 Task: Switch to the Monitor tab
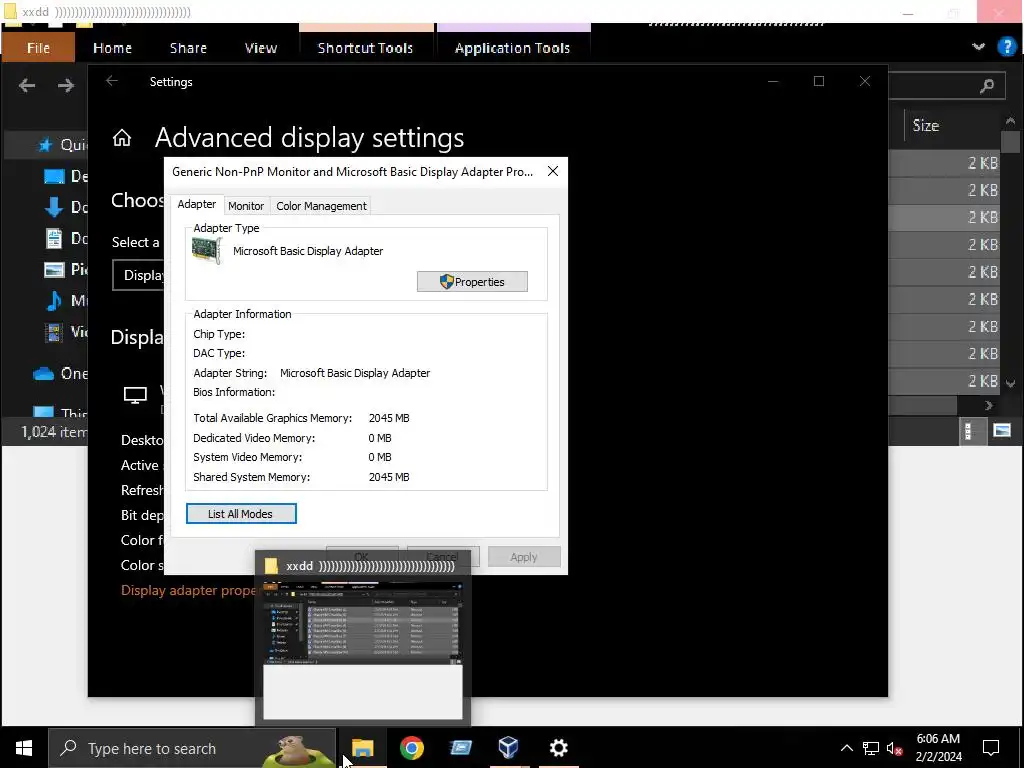pos(246,206)
